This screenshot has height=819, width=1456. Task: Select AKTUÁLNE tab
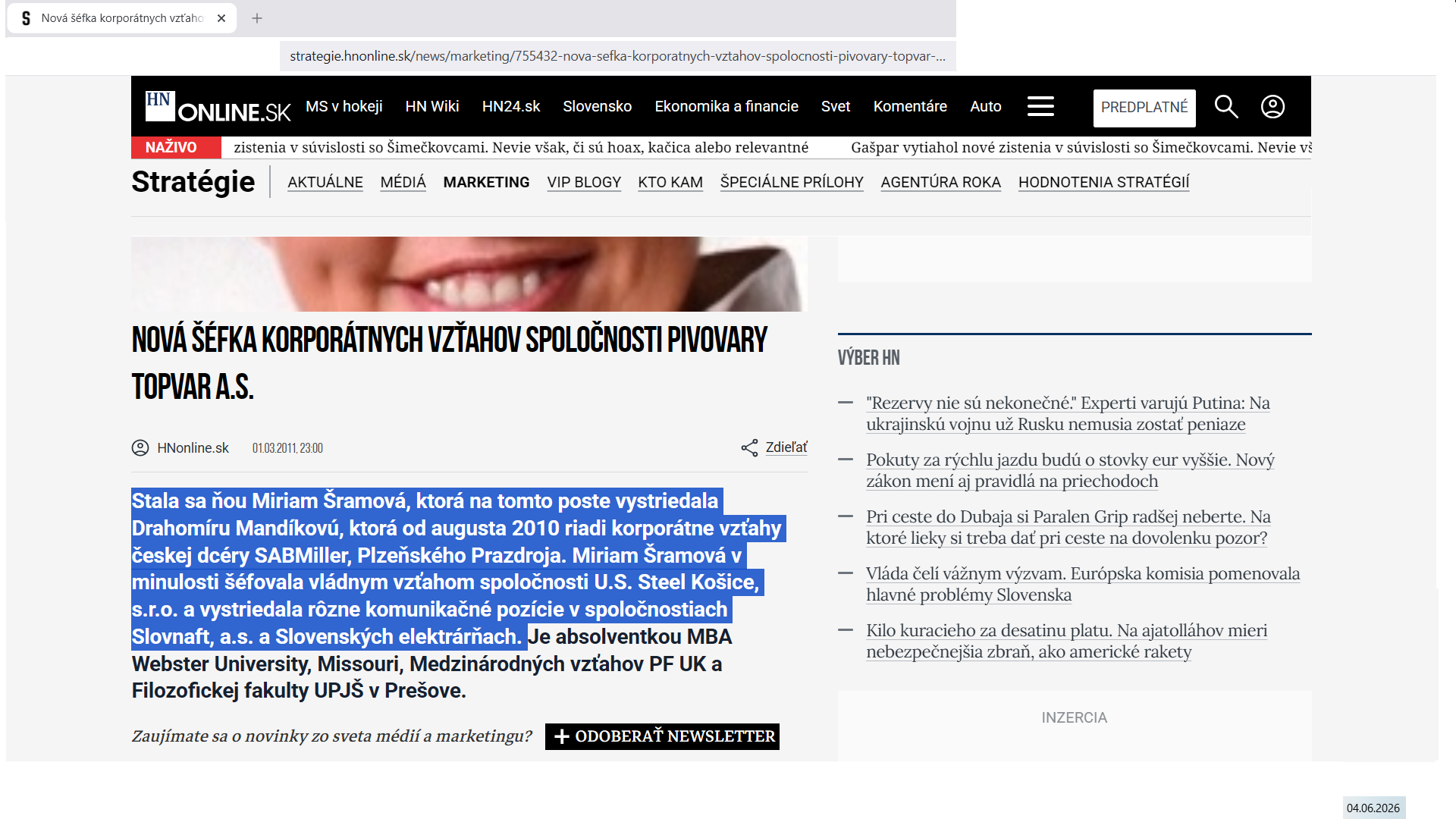325,183
